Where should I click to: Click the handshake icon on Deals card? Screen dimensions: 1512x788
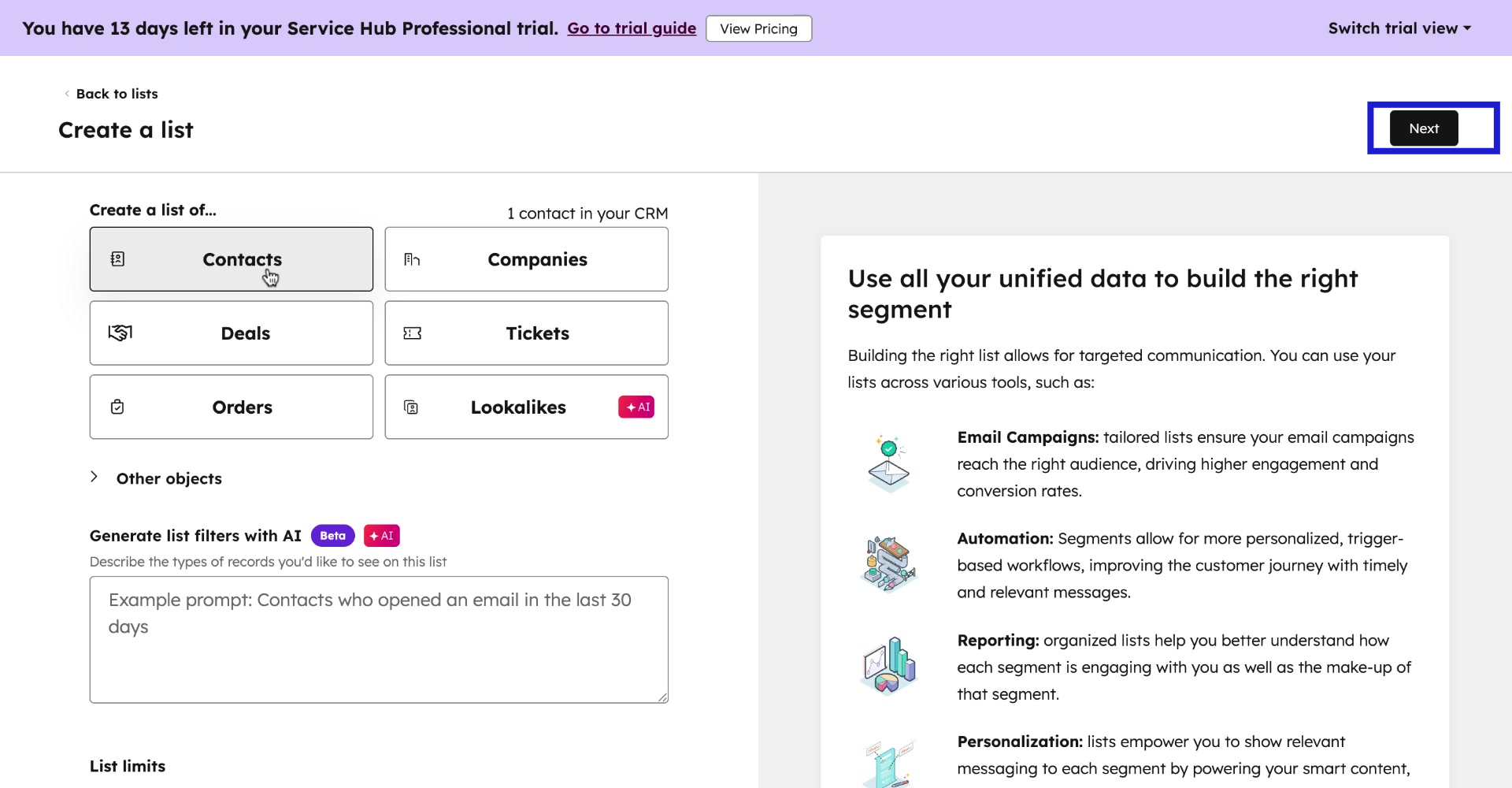(120, 333)
